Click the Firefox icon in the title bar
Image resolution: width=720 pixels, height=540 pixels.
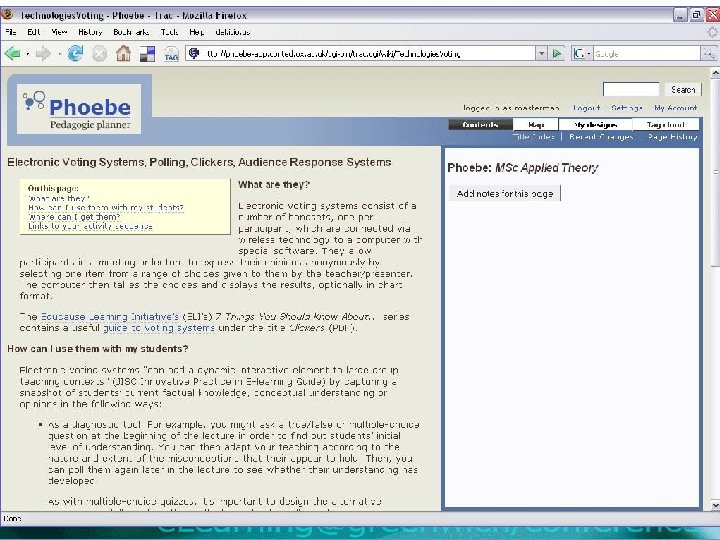pyautogui.click(x=7, y=14)
